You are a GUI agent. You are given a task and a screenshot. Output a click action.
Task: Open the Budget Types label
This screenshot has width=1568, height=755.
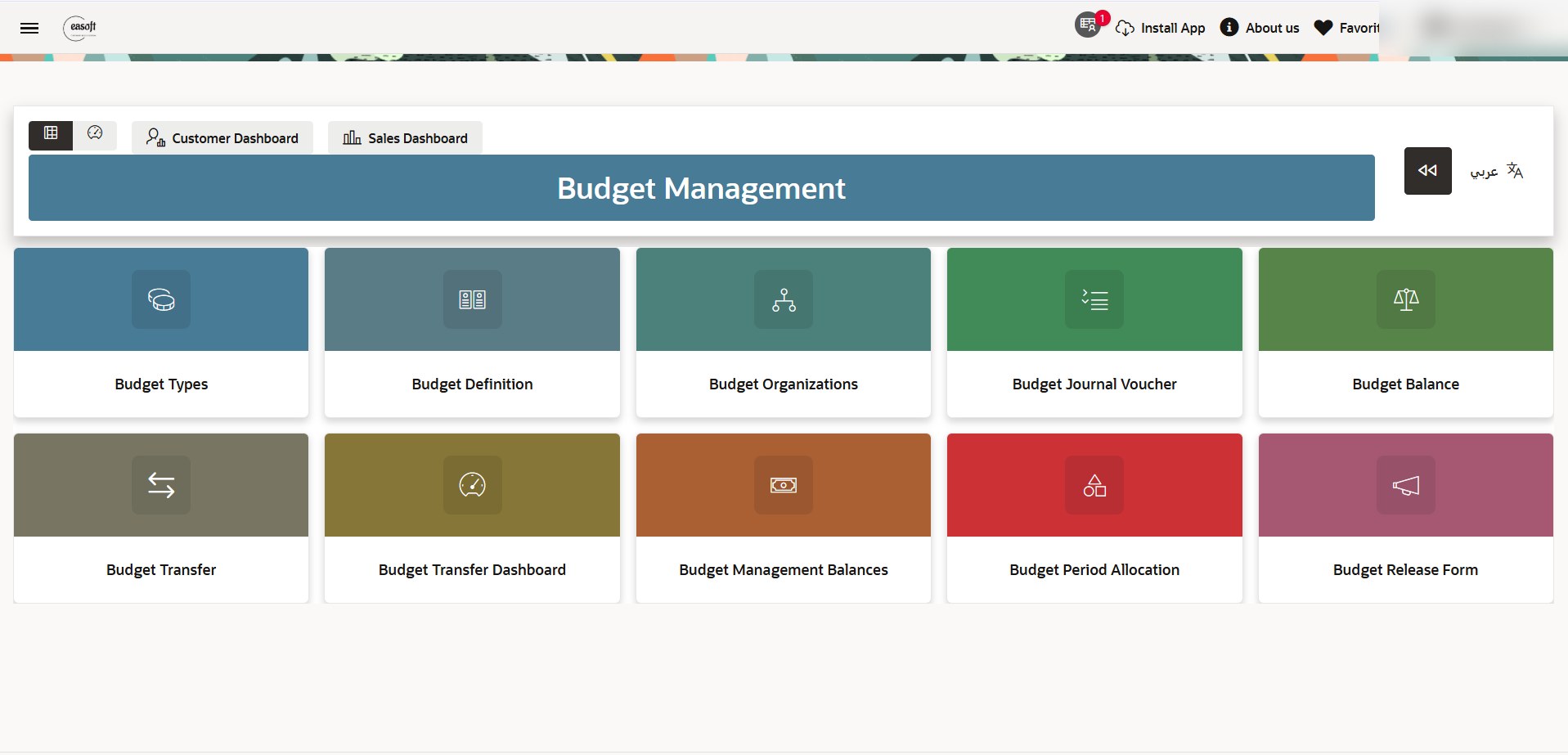[x=161, y=384]
